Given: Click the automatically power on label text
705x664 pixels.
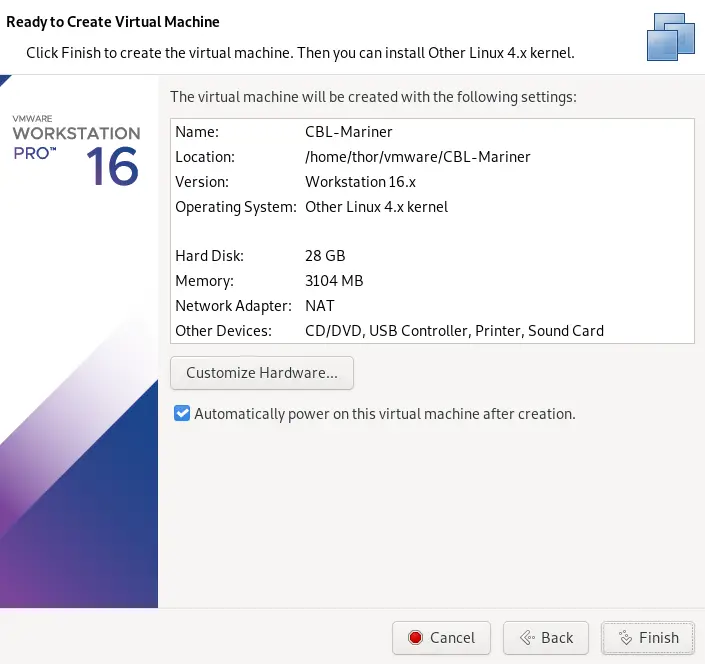Looking at the screenshot, I should point(385,414).
